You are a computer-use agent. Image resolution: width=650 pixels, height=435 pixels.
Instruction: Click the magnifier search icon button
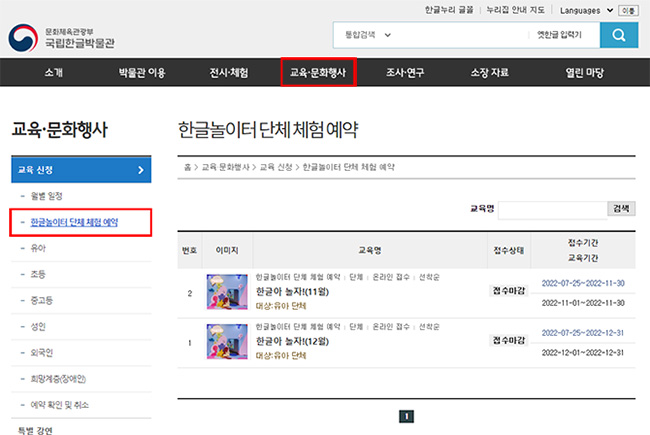point(618,35)
